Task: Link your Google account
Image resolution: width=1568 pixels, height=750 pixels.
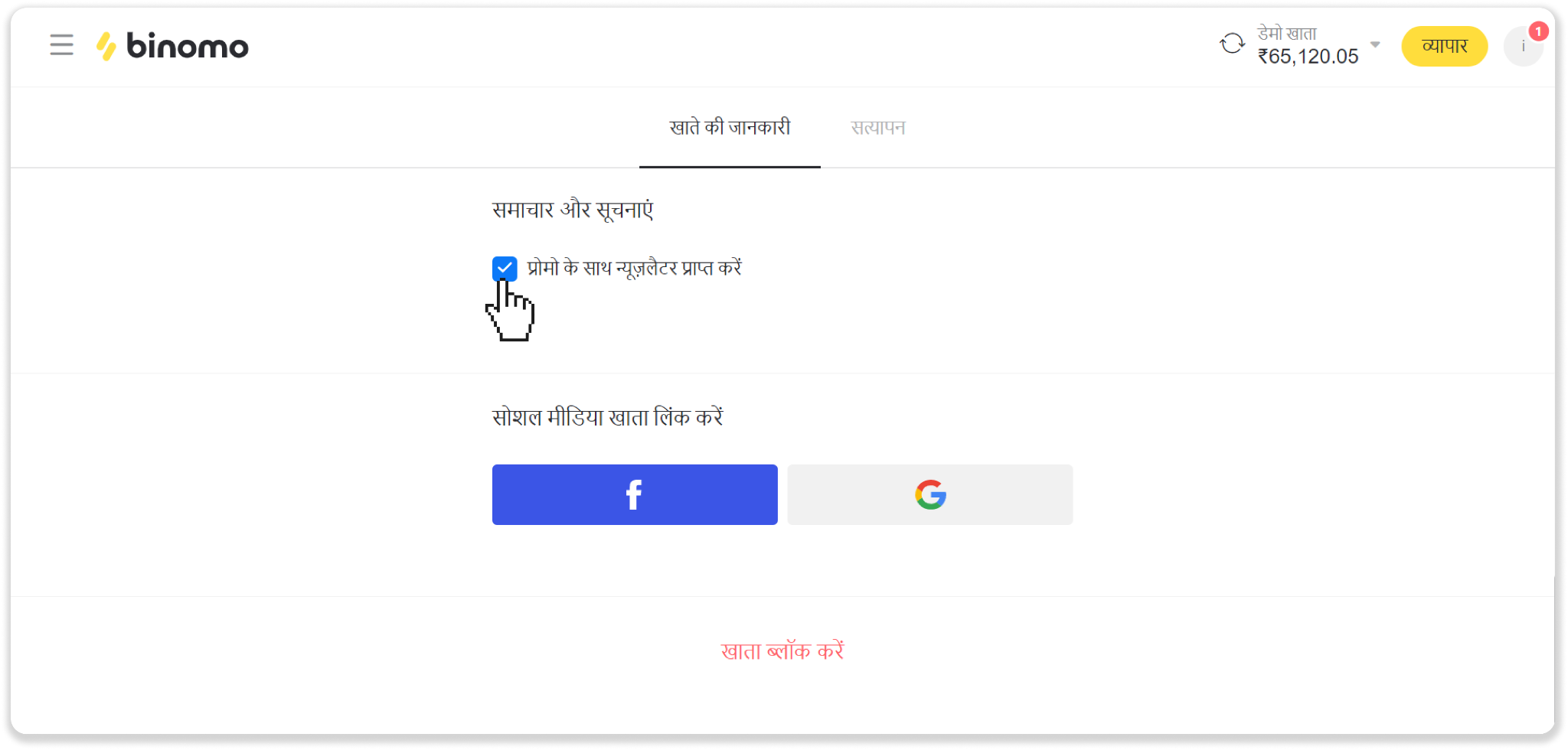Action: point(930,494)
